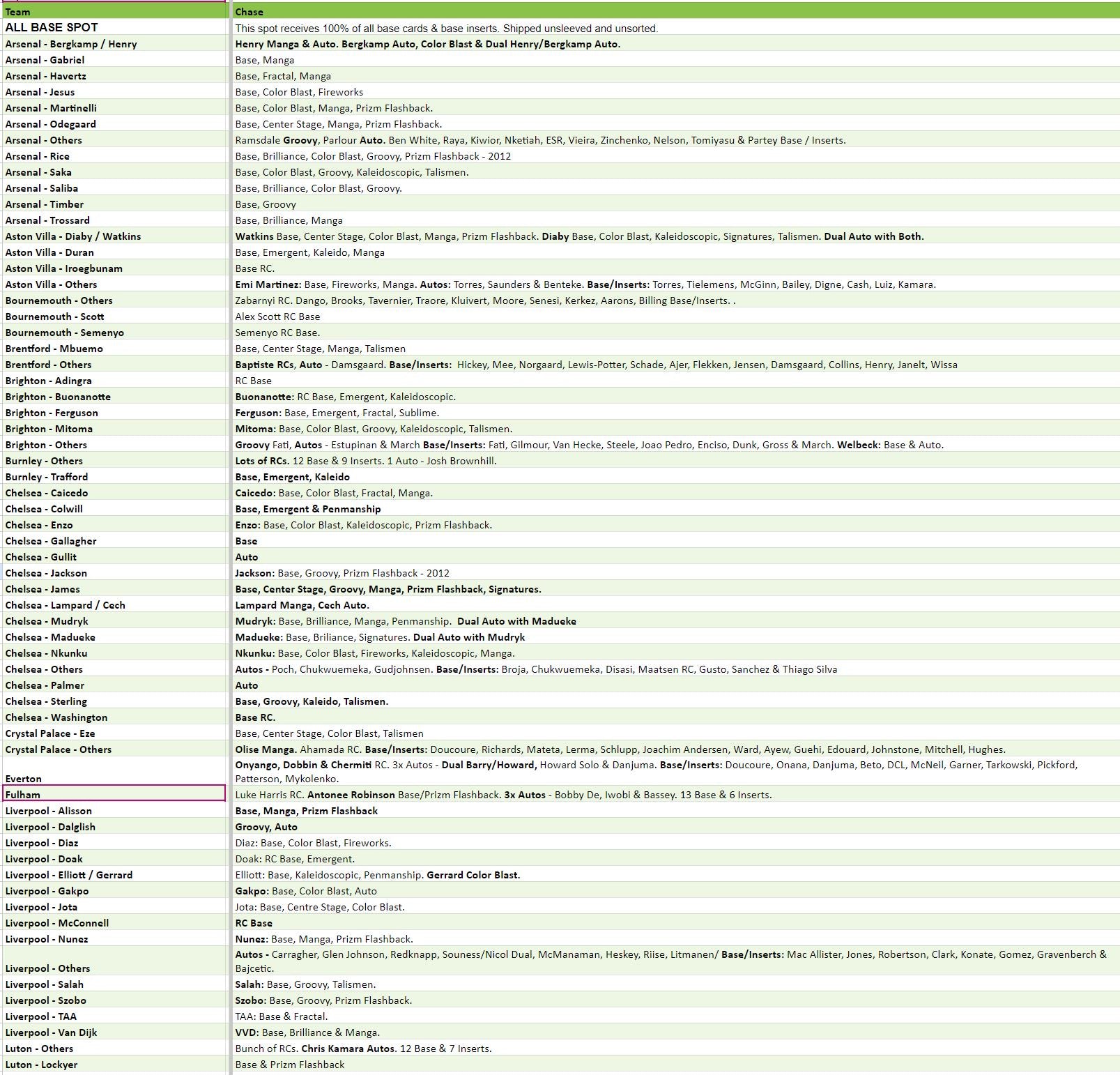Select the Brighton - Mitoma team cell
The height and width of the screenshot is (1075, 1120).
click(x=114, y=429)
